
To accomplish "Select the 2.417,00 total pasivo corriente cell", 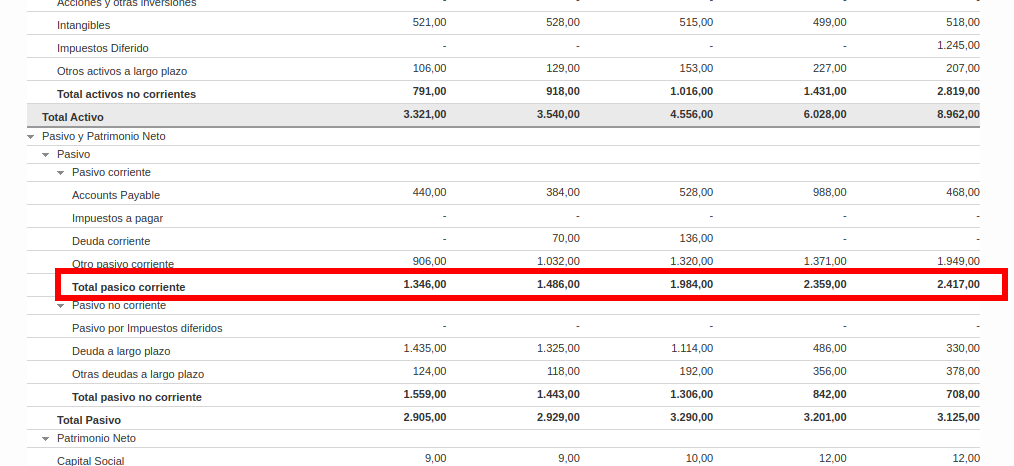I will point(958,284).
